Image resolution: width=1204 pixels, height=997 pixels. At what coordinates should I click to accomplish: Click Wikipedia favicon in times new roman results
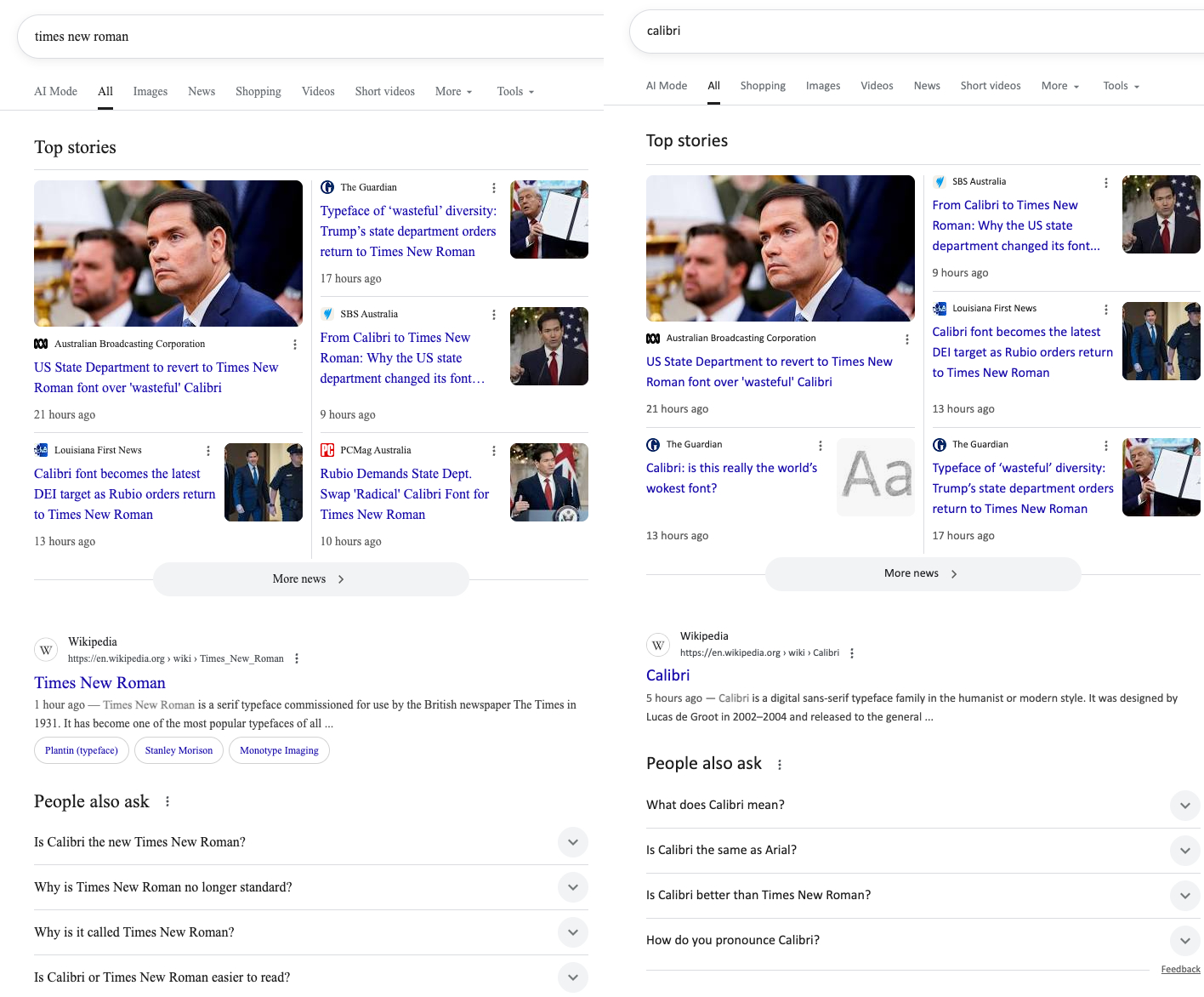[x=46, y=650]
